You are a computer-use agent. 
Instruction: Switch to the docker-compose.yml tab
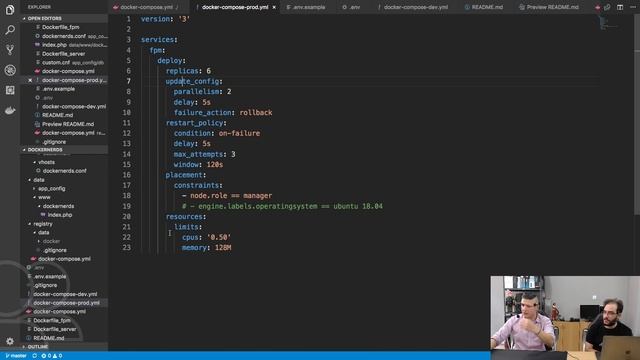146,7
